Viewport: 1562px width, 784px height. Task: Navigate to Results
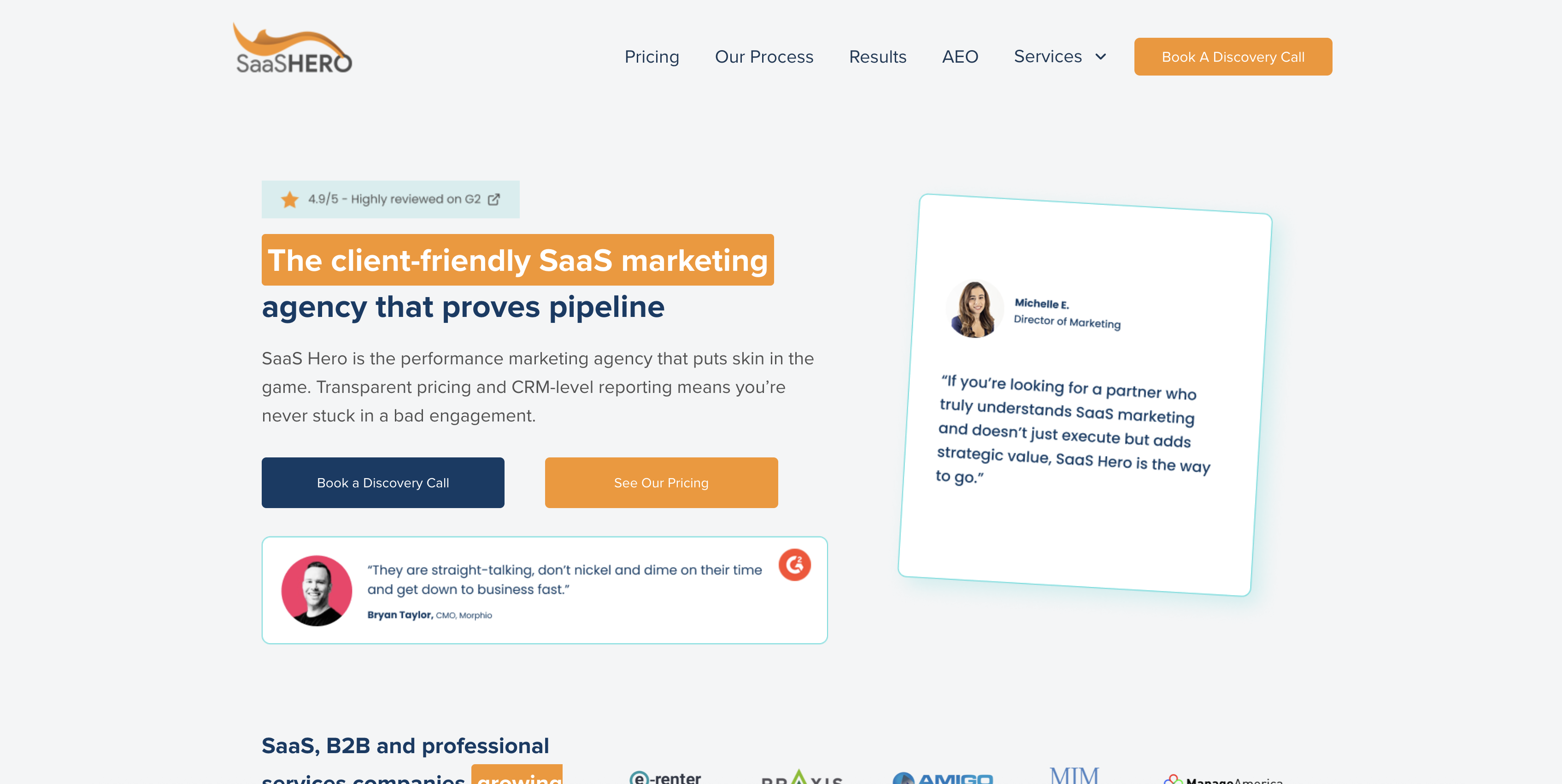click(x=877, y=56)
